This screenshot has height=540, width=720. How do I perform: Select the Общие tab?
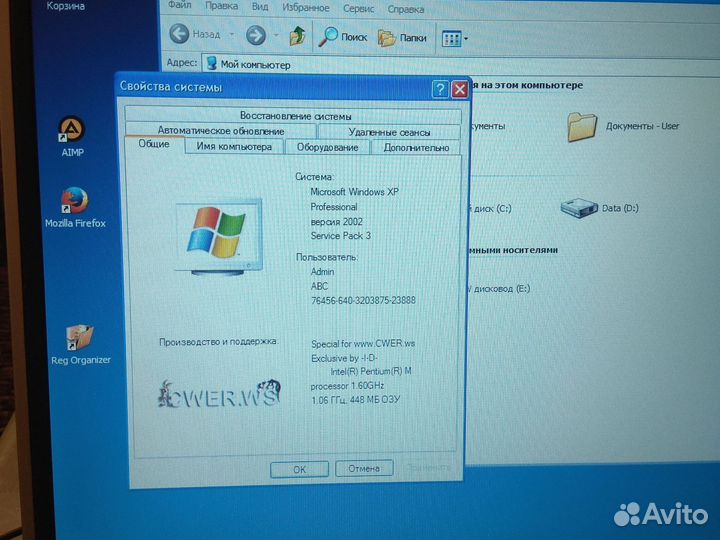154,144
